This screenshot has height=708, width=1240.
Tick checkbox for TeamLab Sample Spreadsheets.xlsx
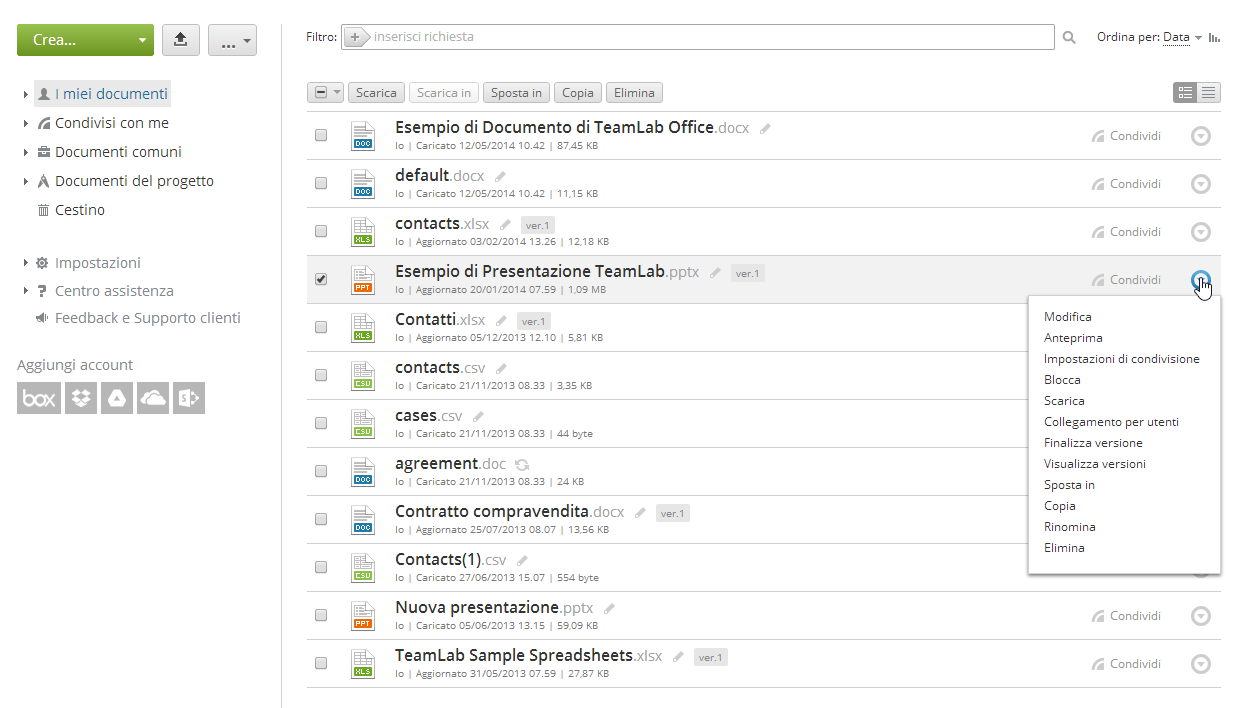tap(321, 663)
